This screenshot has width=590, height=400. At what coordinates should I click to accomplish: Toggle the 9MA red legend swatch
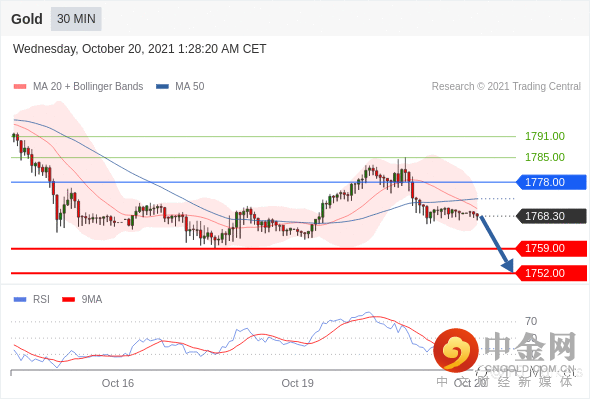68,300
